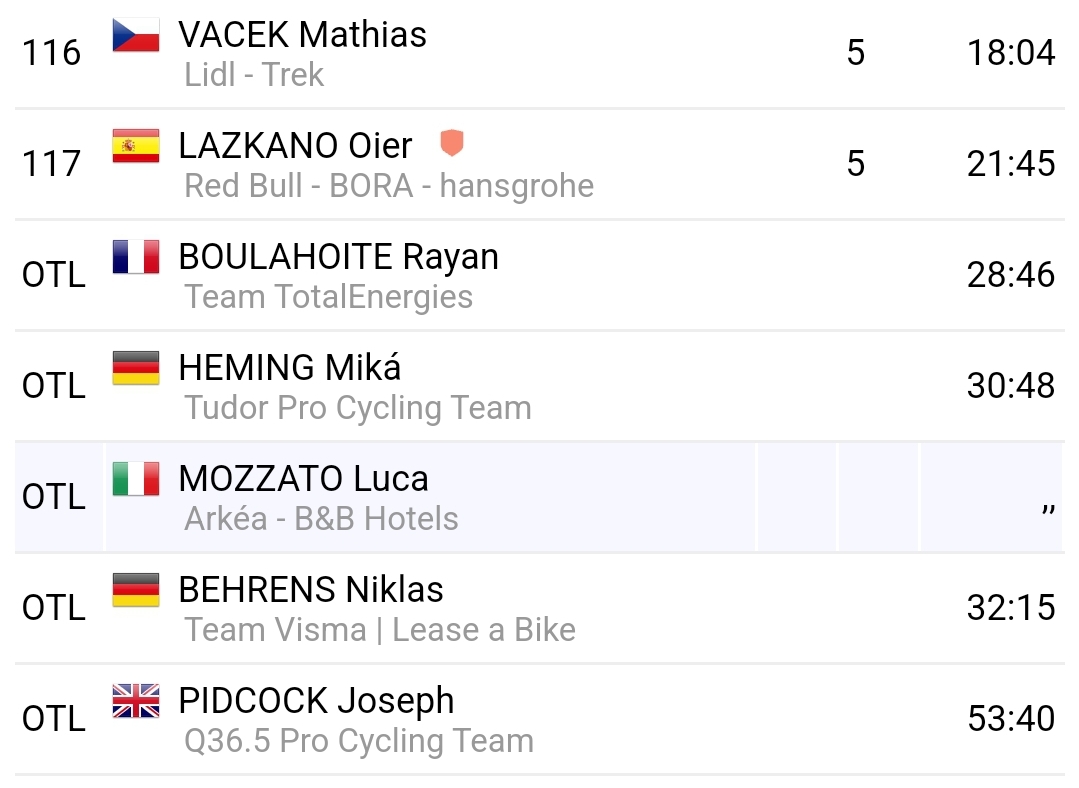Open rider profile for MOZZATO Luca
The image size is (1079, 788).
(303, 479)
